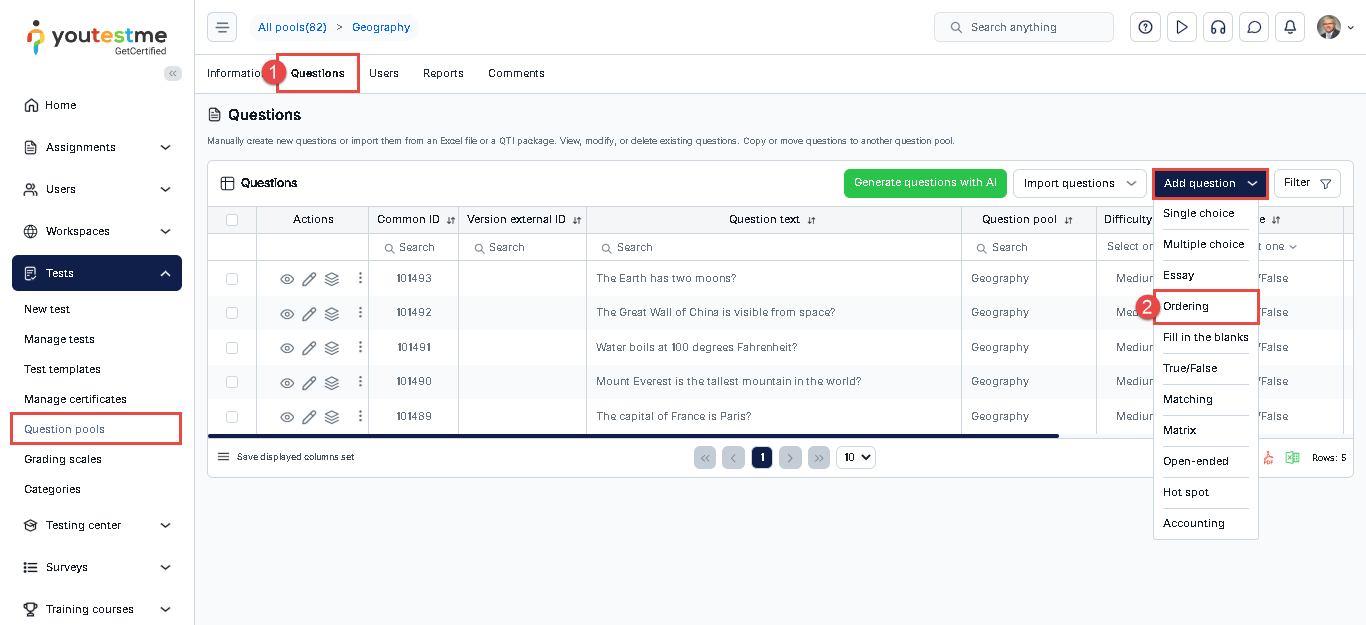Screen dimensions: 1366x625
Task: Open the help question mark icon
Action: point(1145,27)
